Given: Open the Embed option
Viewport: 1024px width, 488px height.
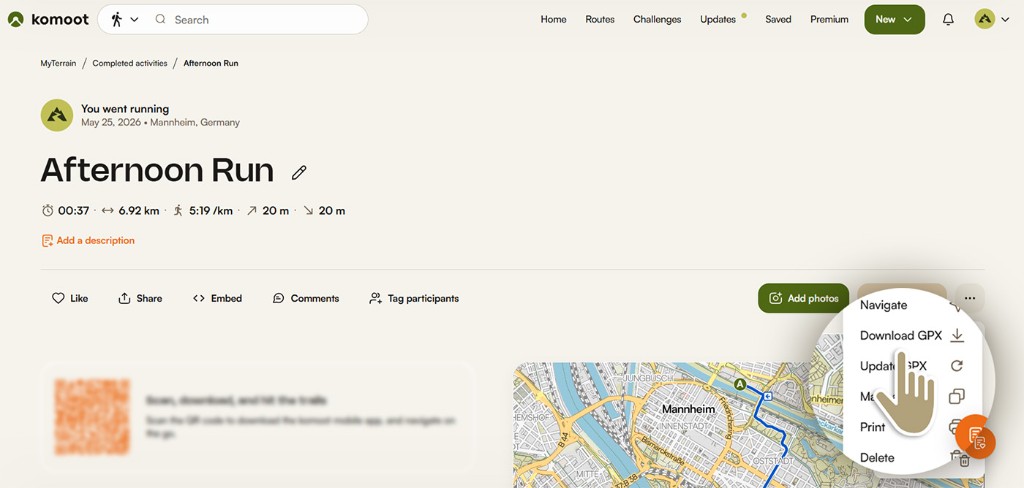Looking at the screenshot, I should tap(217, 299).
